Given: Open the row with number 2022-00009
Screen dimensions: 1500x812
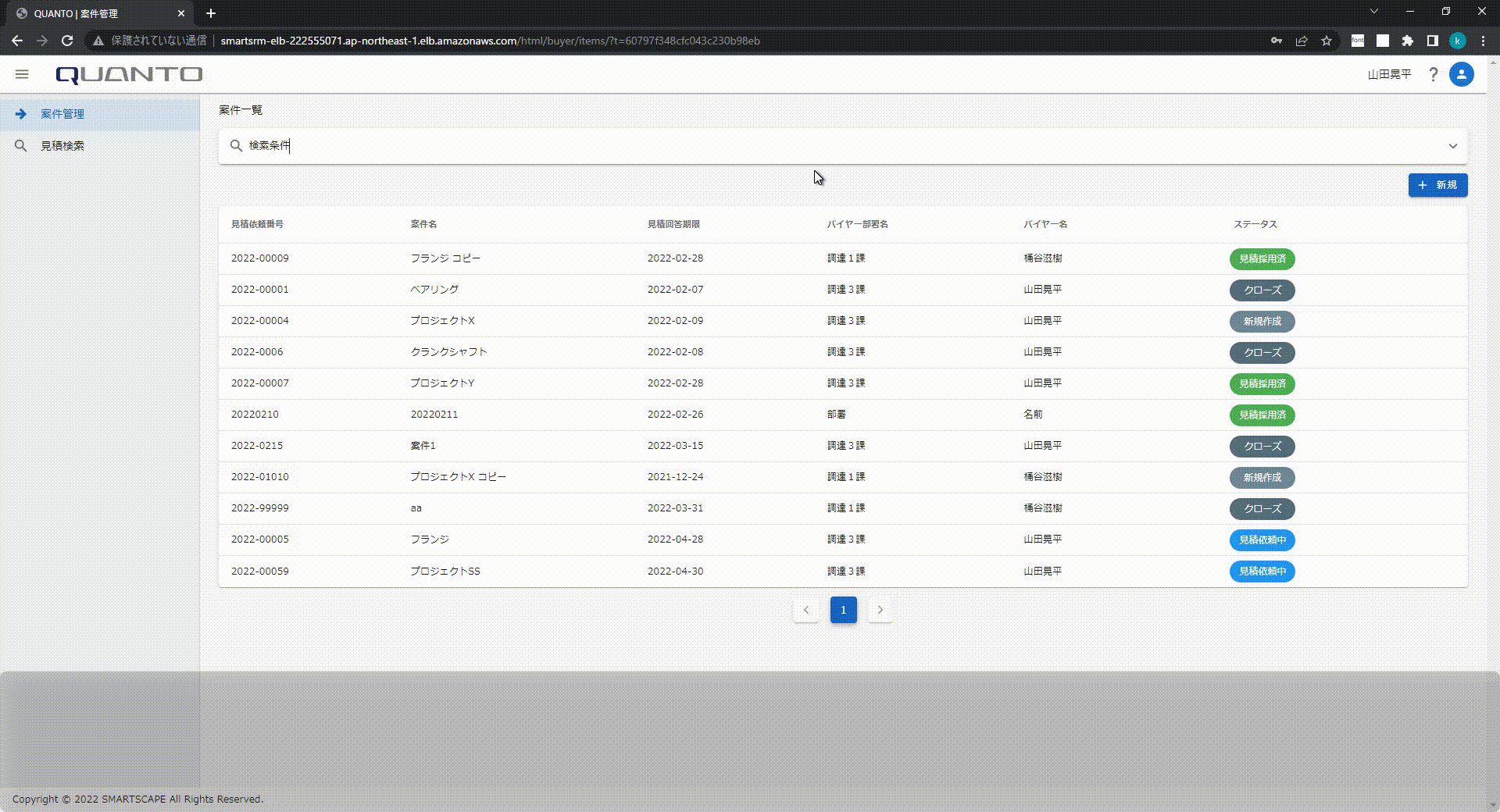Looking at the screenshot, I should click(x=843, y=258).
